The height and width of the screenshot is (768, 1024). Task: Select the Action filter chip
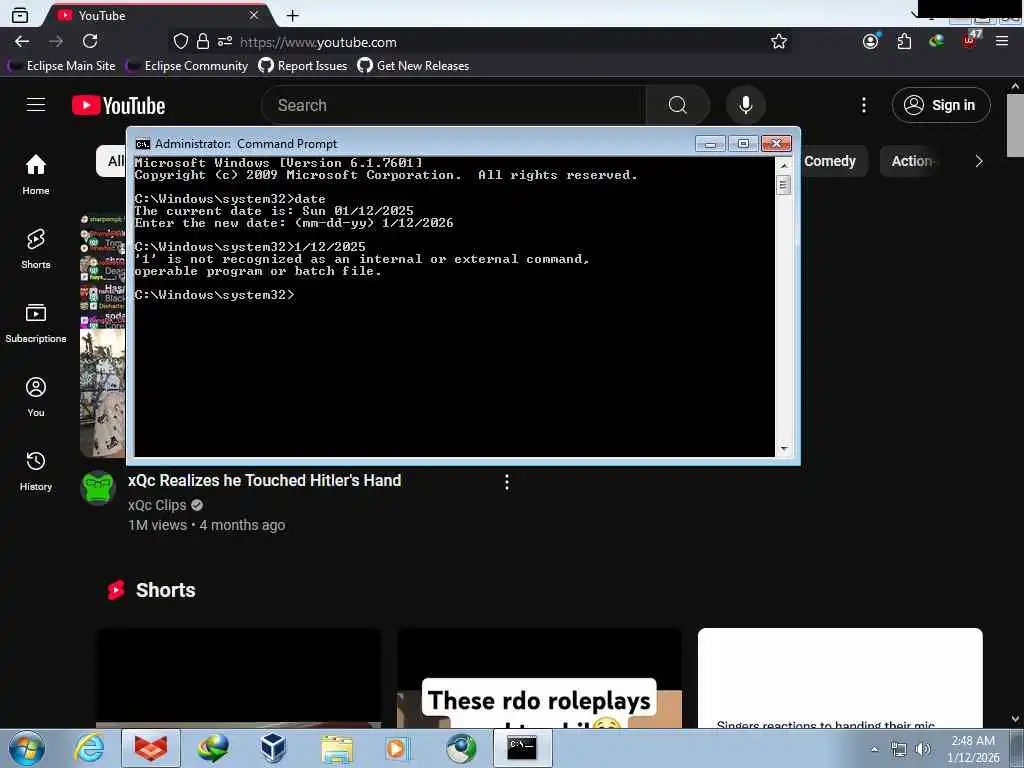tap(912, 161)
